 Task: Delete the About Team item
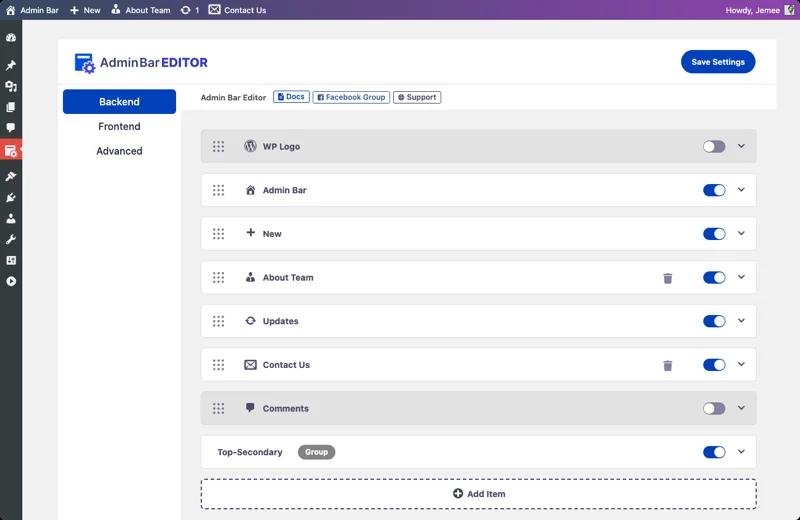(x=668, y=278)
